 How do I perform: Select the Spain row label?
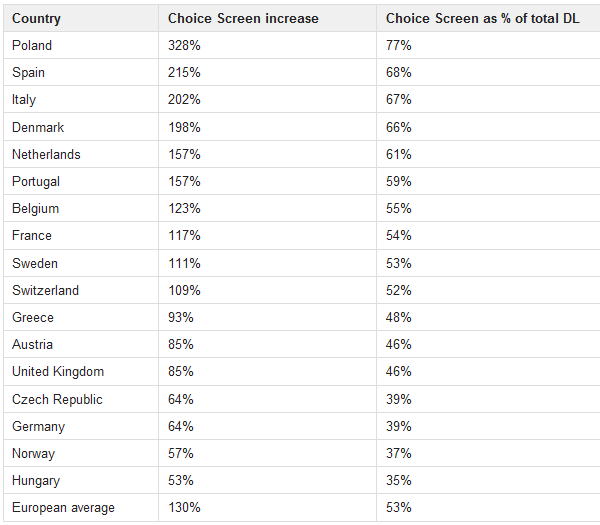click(x=29, y=72)
